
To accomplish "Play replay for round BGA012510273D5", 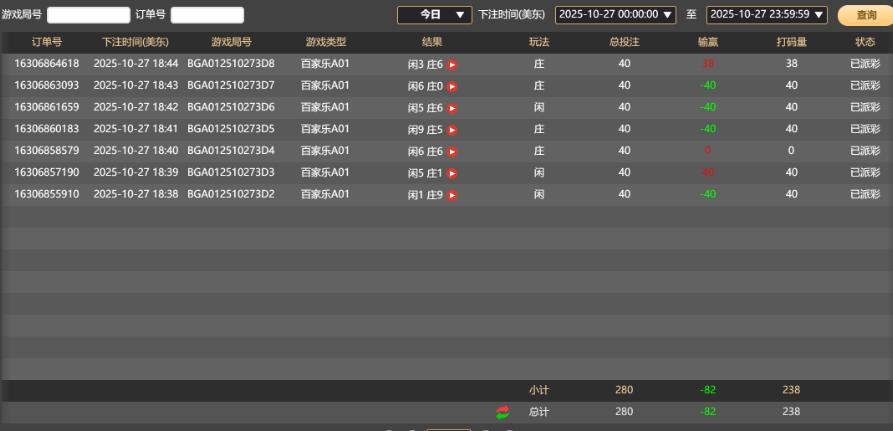I will pyautogui.click(x=452, y=130).
